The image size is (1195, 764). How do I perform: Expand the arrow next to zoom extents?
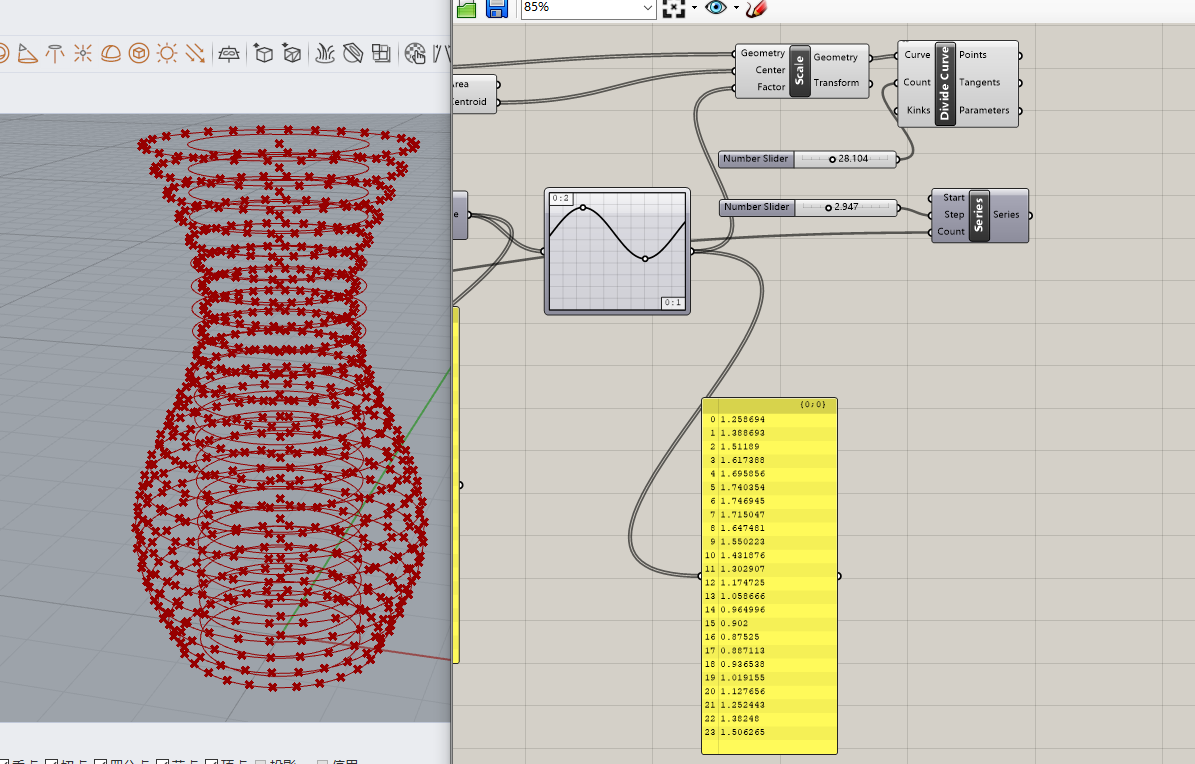pyautogui.click(x=693, y=8)
